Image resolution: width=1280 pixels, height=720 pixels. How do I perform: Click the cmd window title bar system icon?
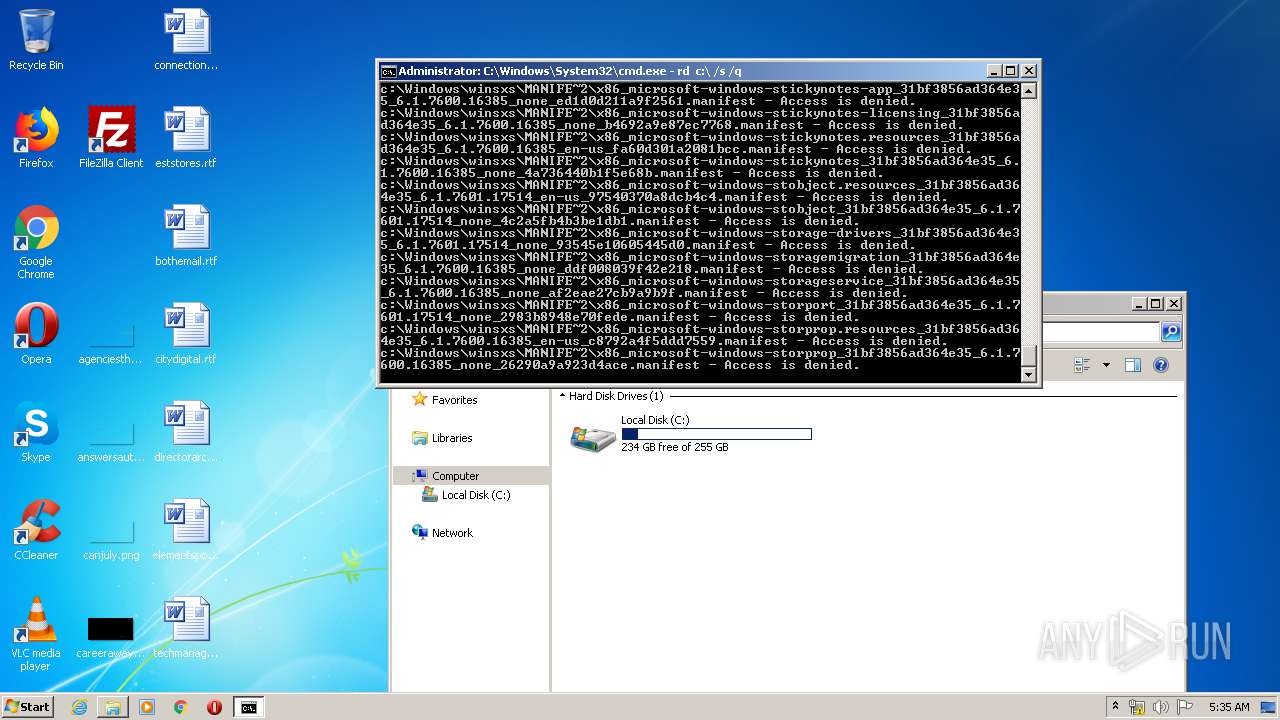tap(388, 71)
